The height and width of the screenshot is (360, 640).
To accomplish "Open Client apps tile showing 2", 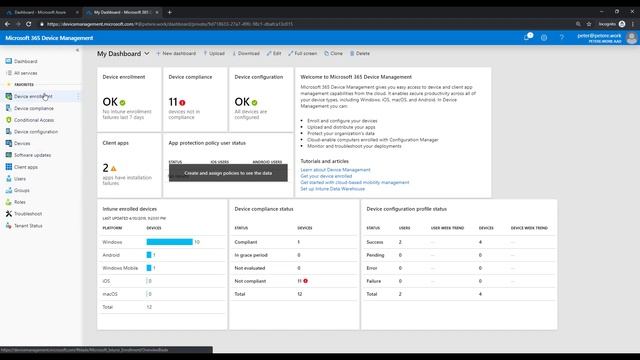I will (x=129, y=165).
